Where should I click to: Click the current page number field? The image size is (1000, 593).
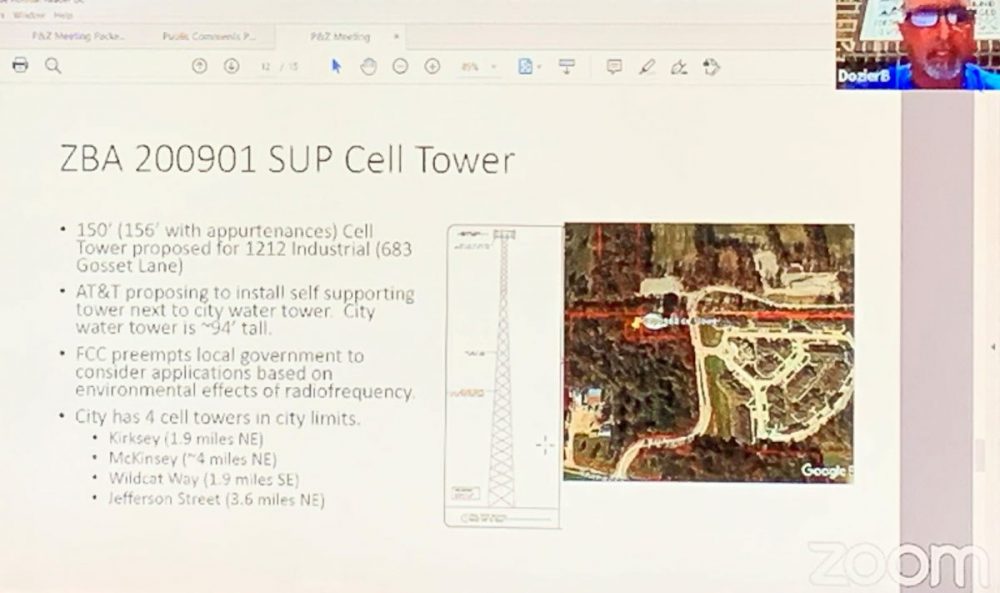pos(267,66)
